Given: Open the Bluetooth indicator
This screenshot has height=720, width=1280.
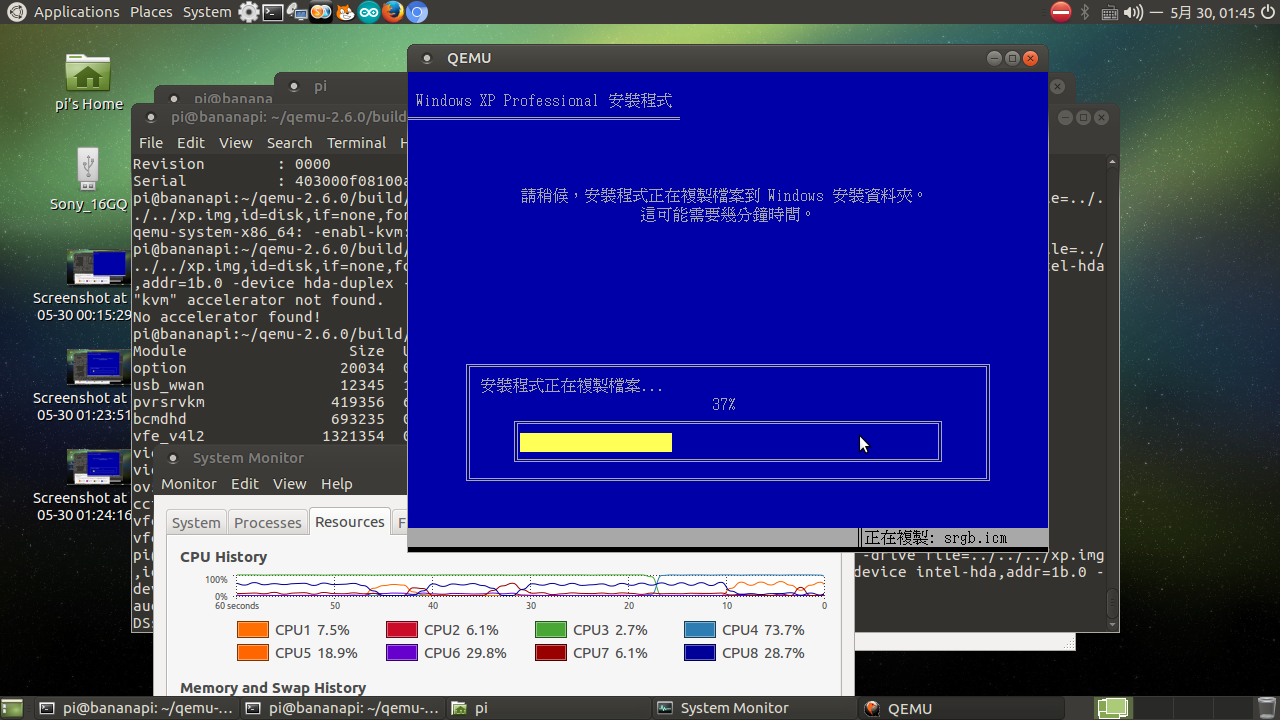Looking at the screenshot, I should 1085,12.
